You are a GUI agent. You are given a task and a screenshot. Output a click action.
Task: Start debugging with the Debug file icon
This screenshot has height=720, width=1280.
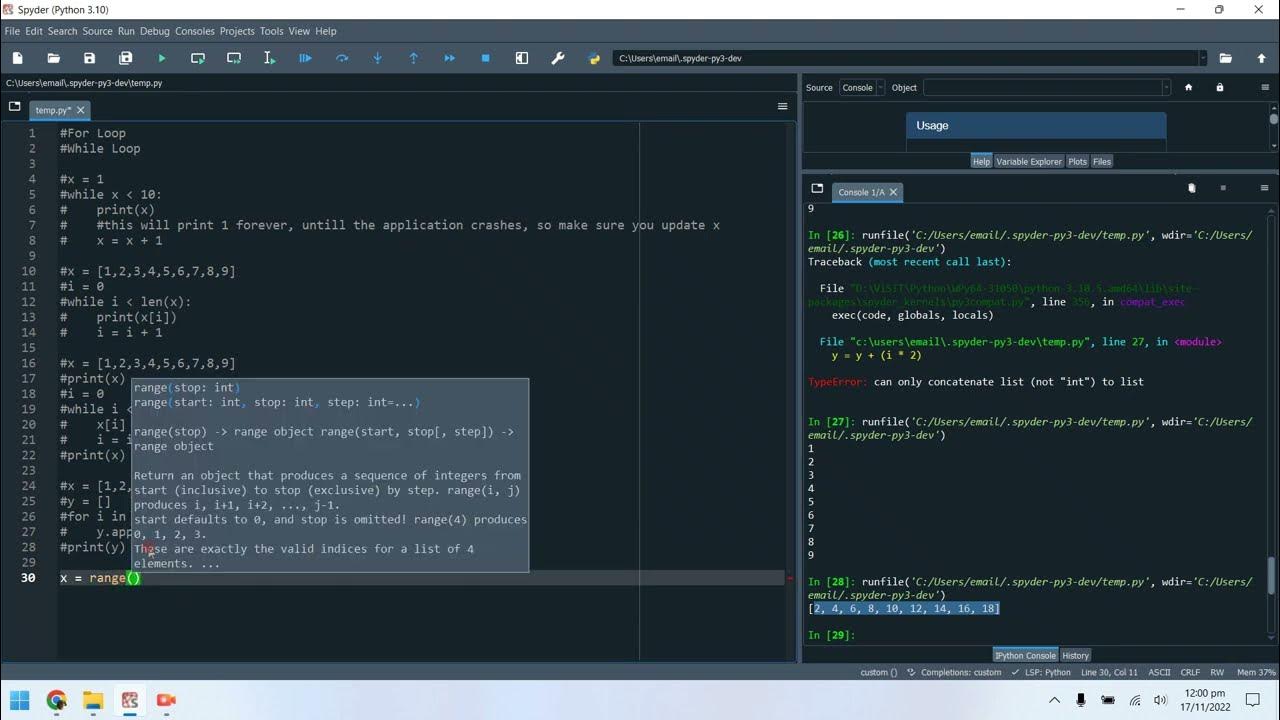click(305, 58)
